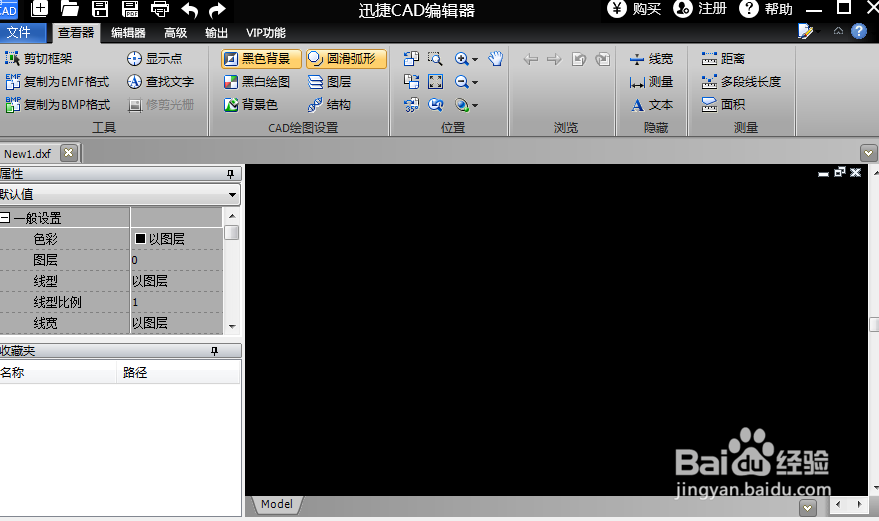879x521 pixels.
Task: Open zoom in dropdown arrow
Action: click(475, 59)
